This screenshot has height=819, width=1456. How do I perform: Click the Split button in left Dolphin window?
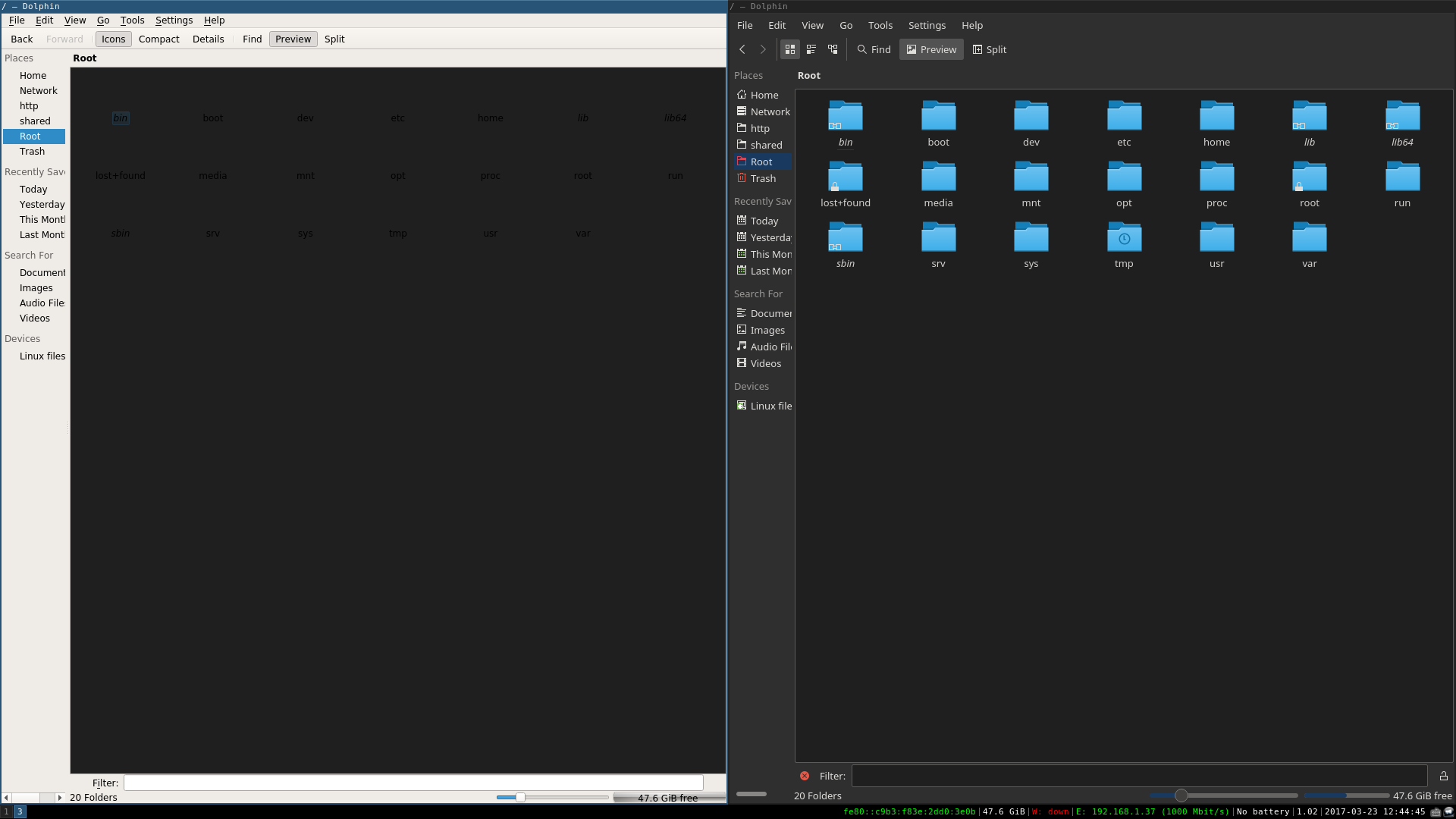coord(334,39)
